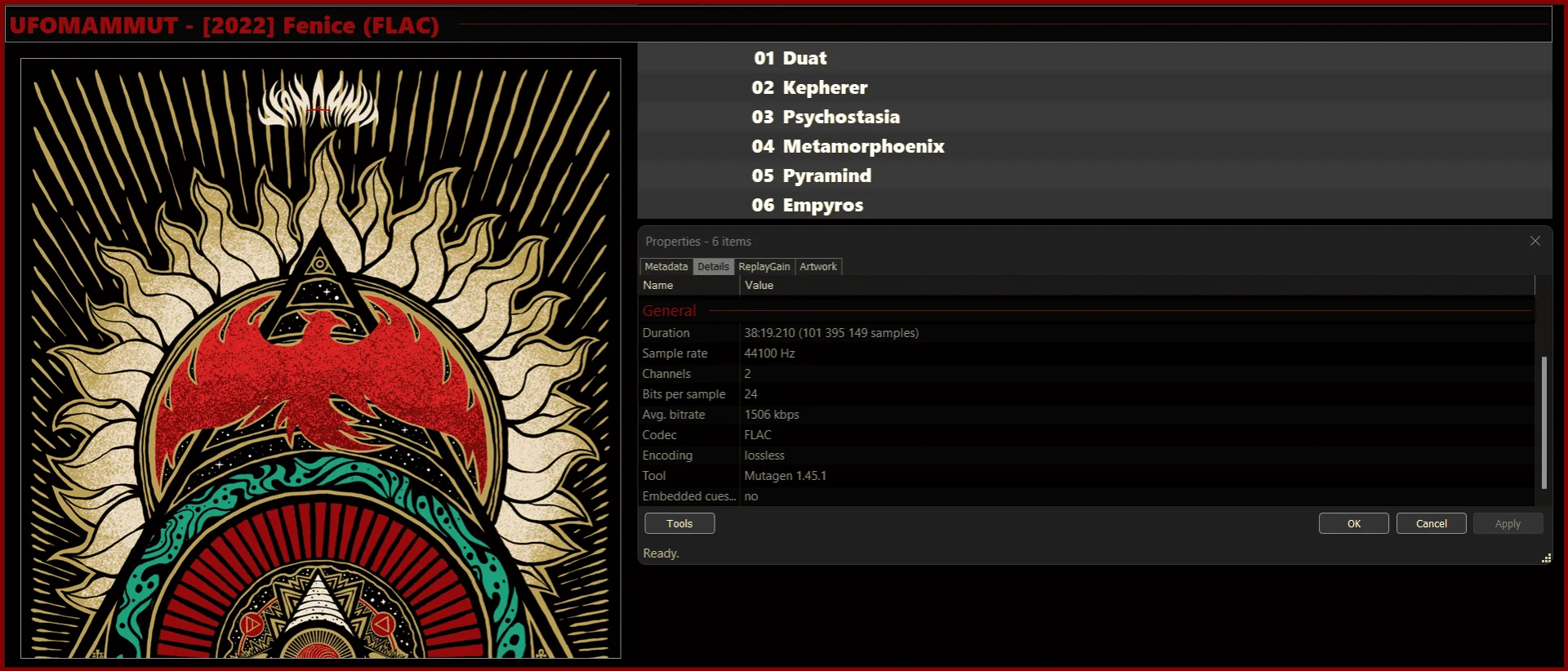1568x671 pixels.
Task: Click the Cancel button
Action: point(1432,523)
